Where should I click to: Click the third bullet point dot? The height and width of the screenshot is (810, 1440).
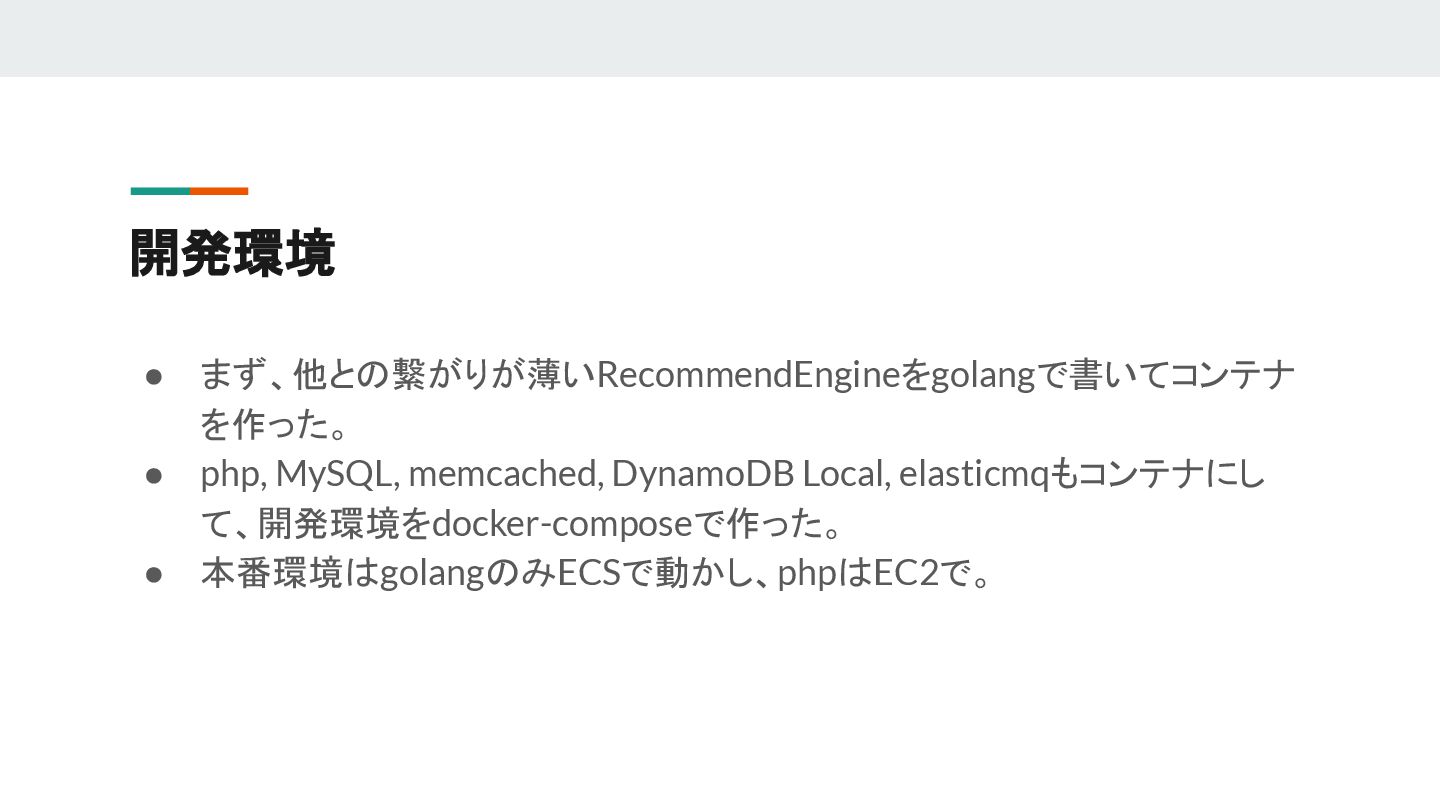click(154, 574)
